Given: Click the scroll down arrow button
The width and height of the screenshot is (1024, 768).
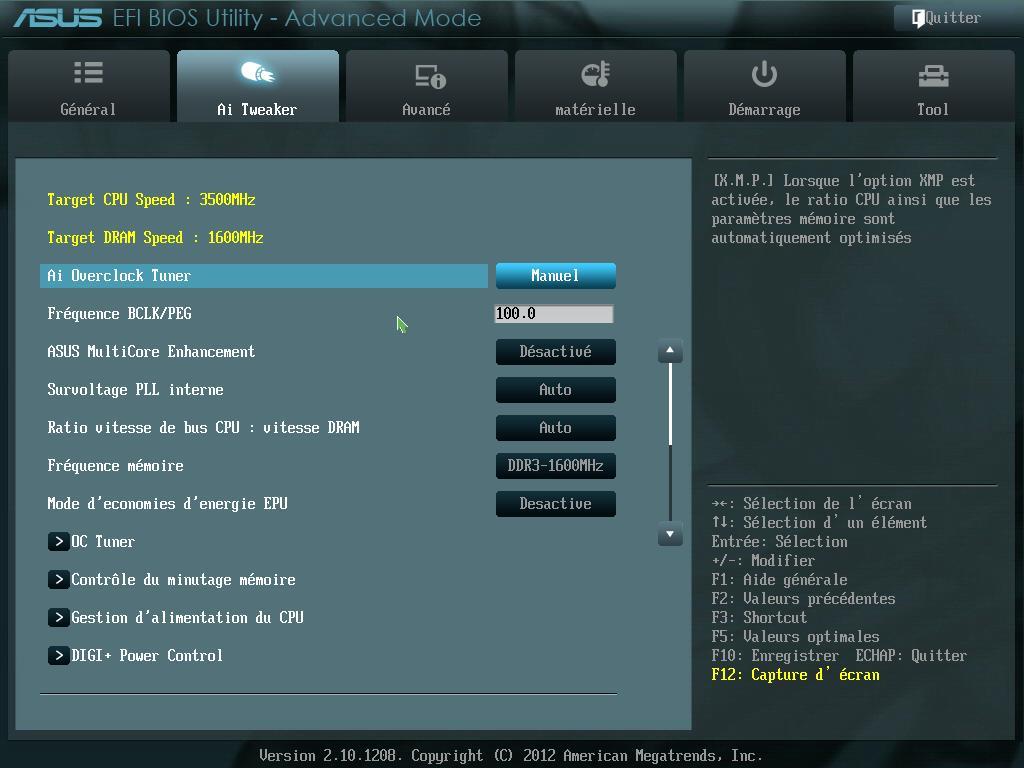Looking at the screenshot, I should coord(670,534).
